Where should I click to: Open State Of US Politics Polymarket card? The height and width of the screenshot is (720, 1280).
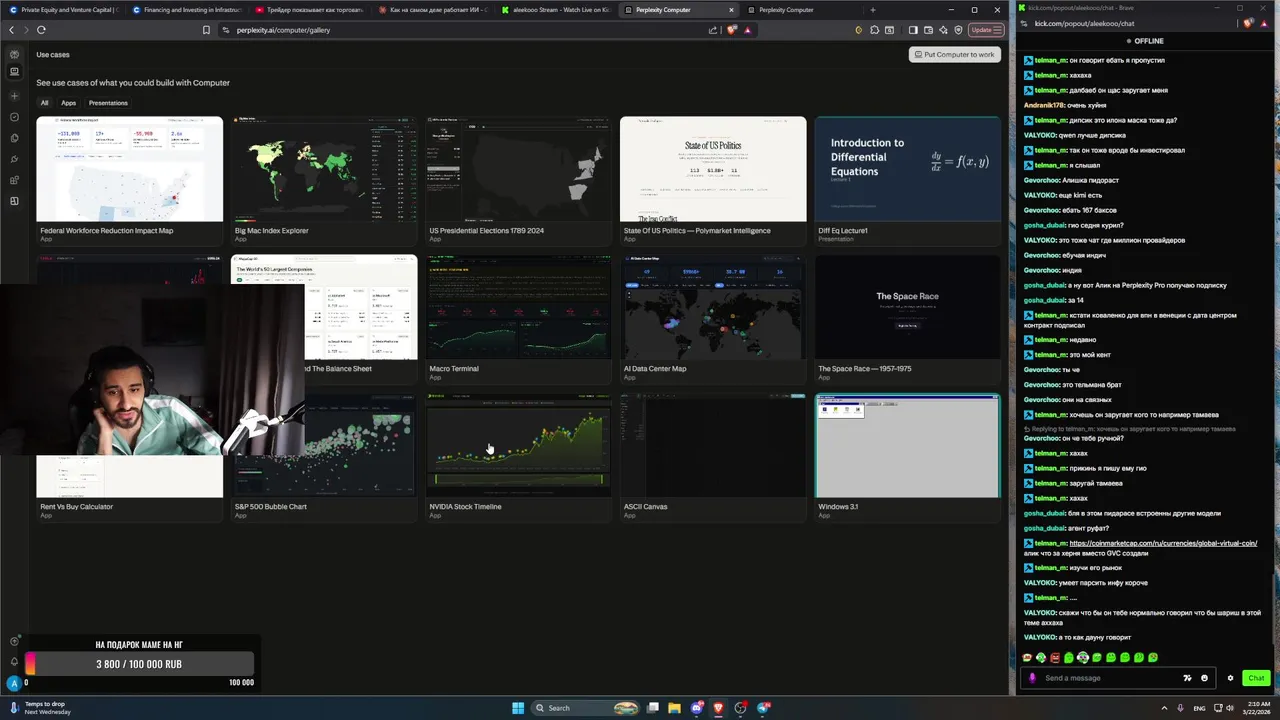(713, 180)
